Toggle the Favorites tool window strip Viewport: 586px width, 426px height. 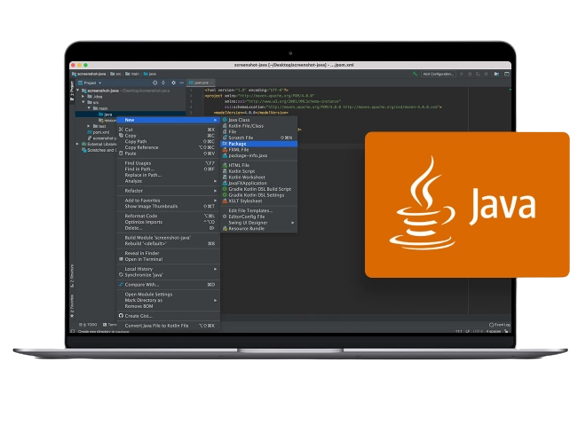coord(72,306)
